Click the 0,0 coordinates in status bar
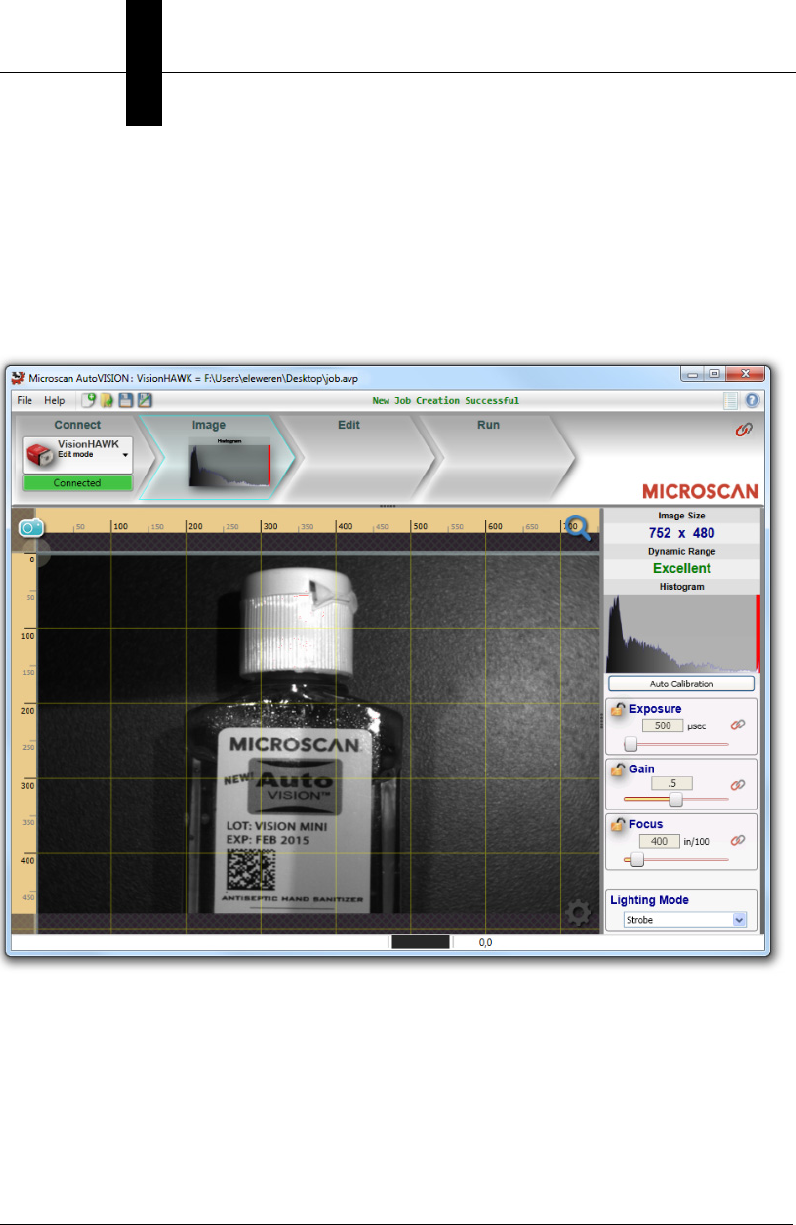Image resolution: width=796 pixels, height=1225 pixels. pyautogui.click(x=485, y=942)
